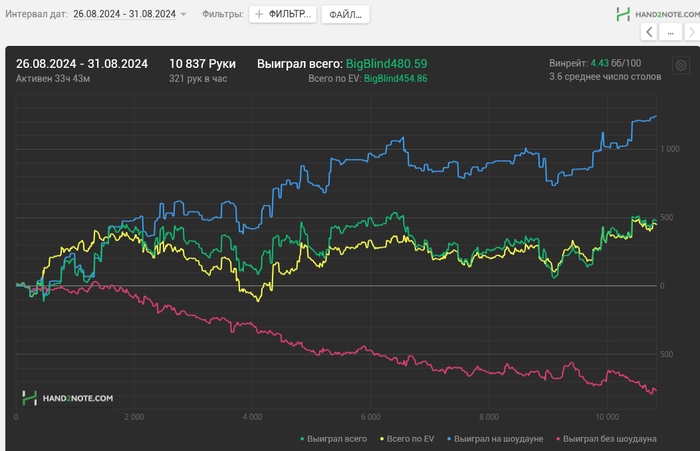
Task: Toggle the green Выиграл всего legend series
Action: (335, 438)
